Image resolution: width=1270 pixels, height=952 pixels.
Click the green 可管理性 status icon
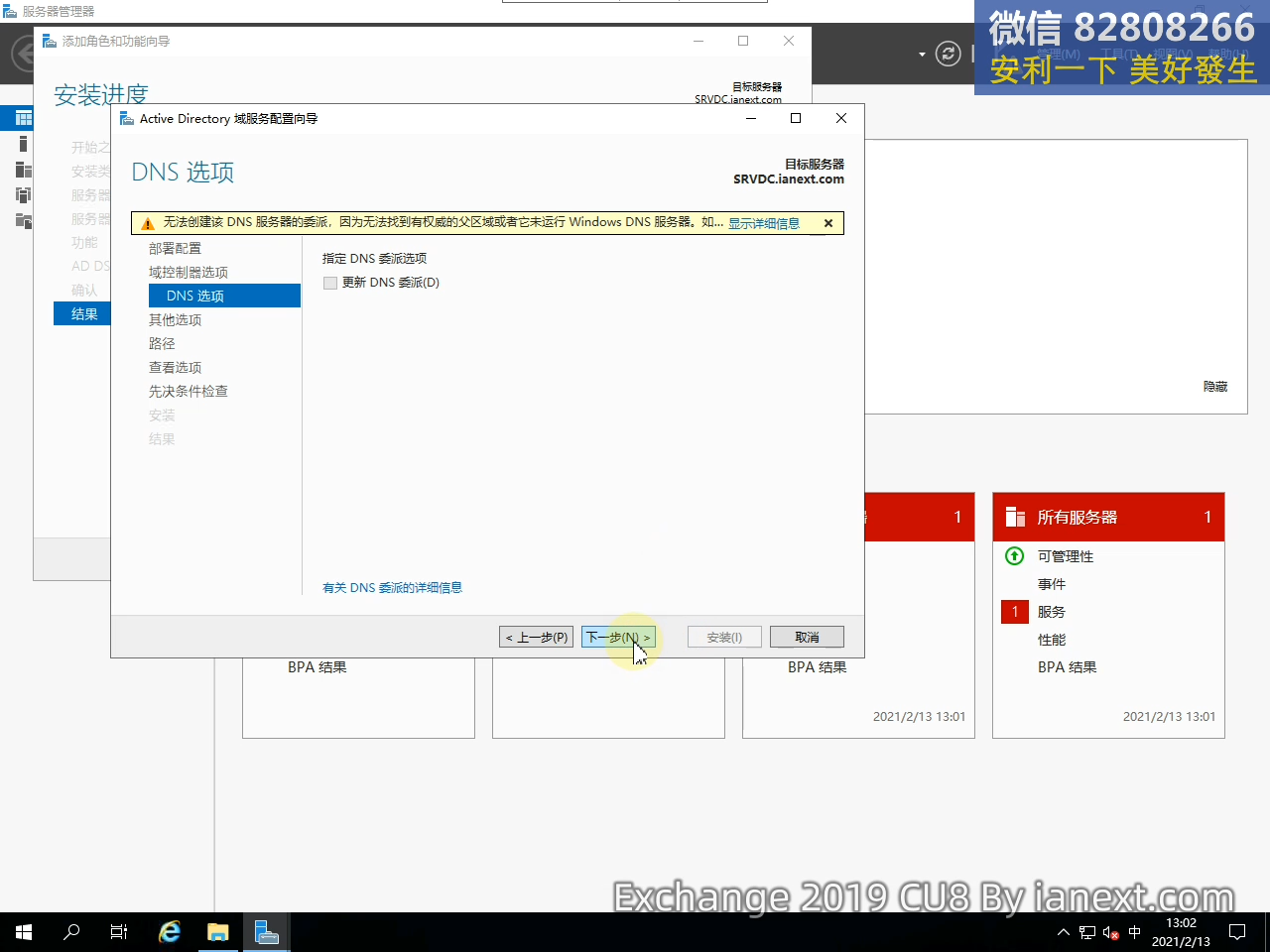[x=1014, y=556]
